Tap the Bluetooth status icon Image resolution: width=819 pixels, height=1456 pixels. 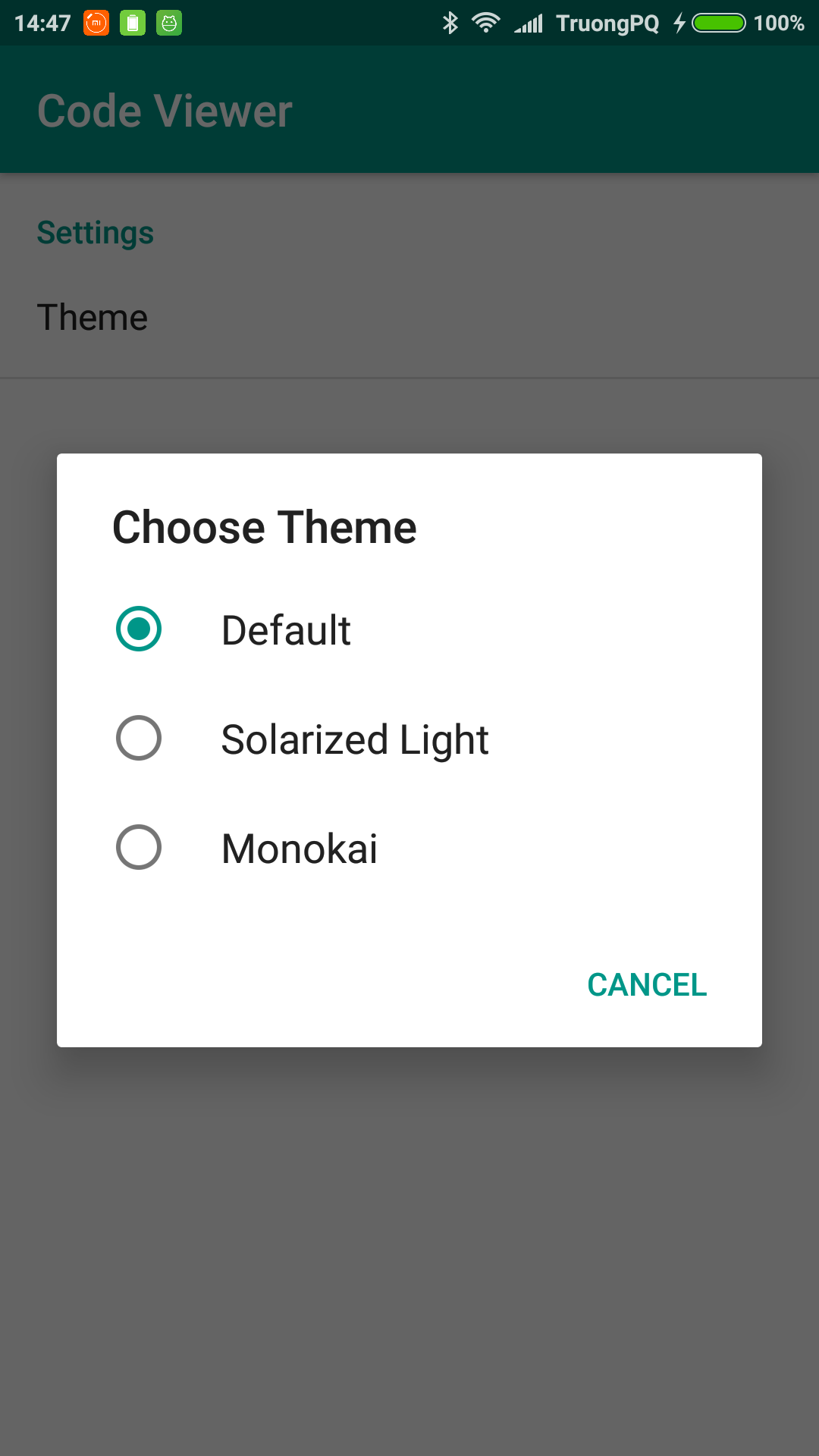coord(450,23)
